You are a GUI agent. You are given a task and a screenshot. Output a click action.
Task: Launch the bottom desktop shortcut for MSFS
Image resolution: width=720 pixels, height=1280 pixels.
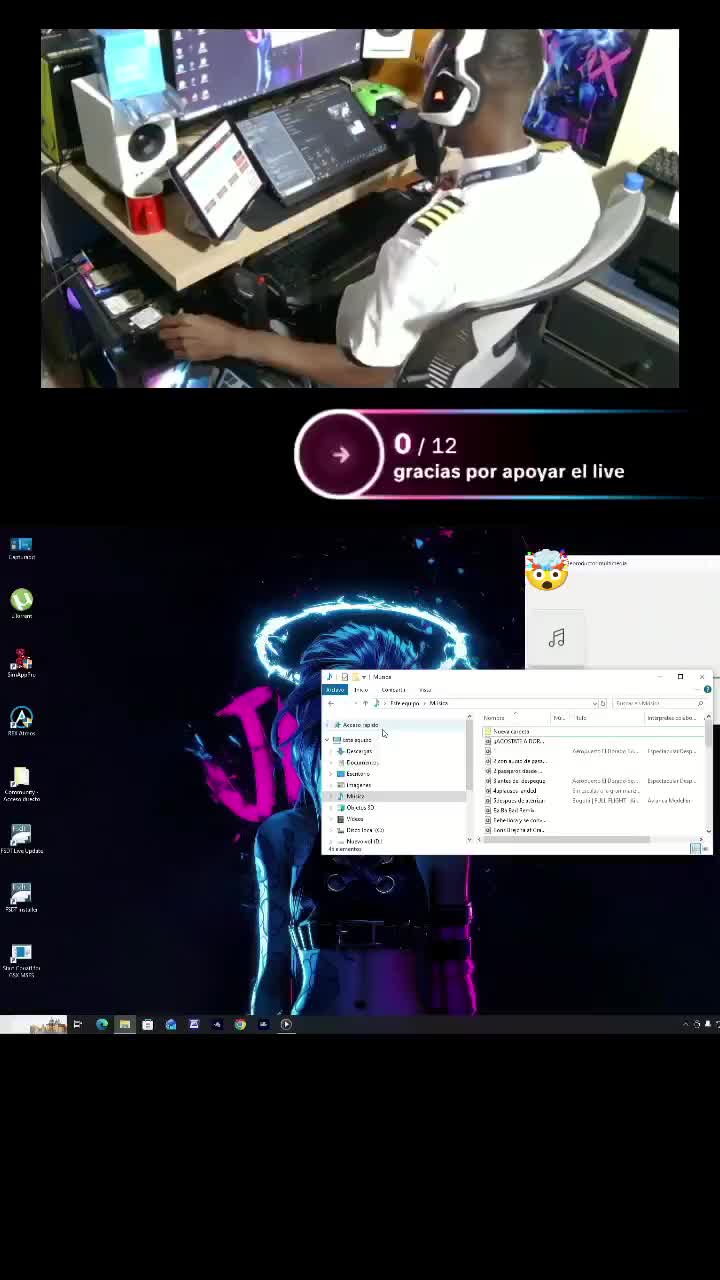pos(21,960)
